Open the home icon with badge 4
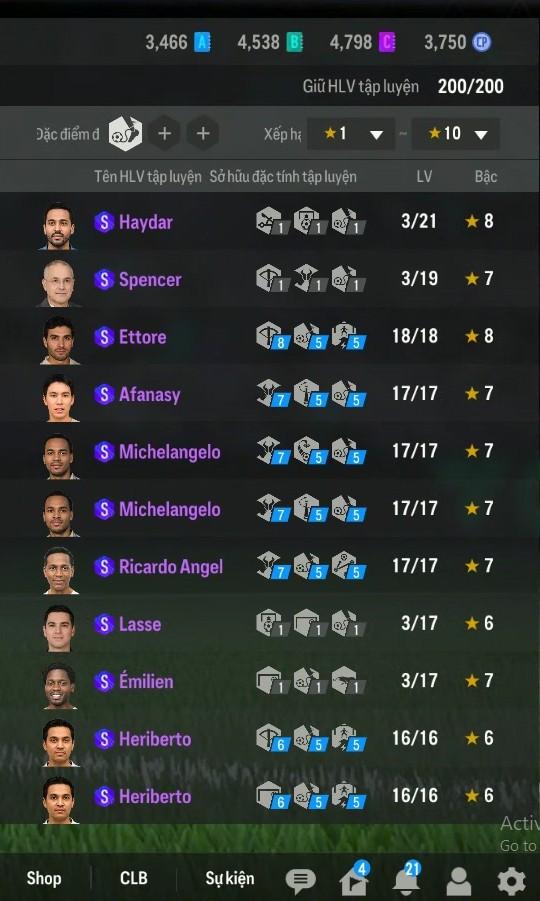 (x=354, y=878)
